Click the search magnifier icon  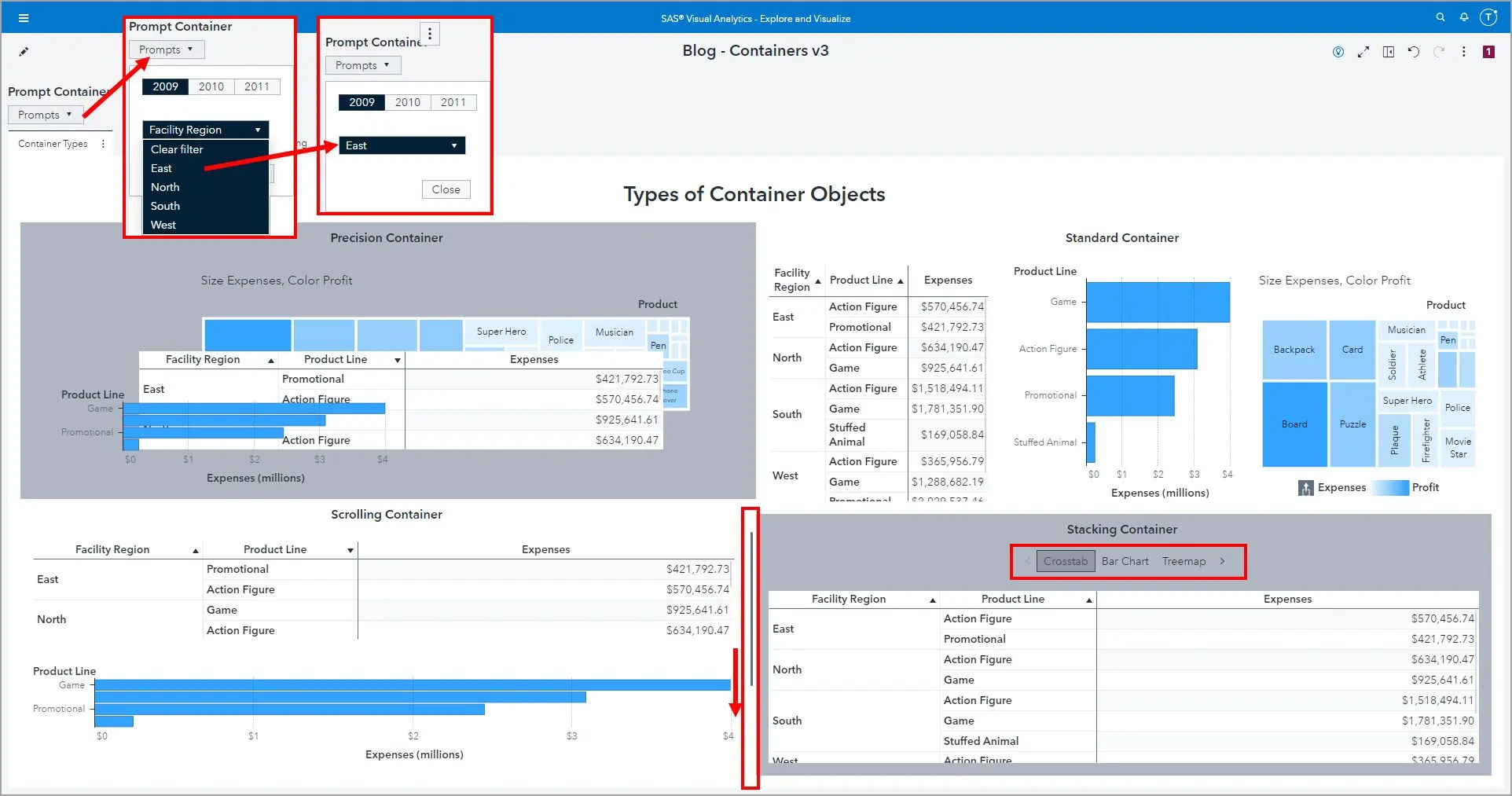pyautogui.click(x=1440, y=17)
